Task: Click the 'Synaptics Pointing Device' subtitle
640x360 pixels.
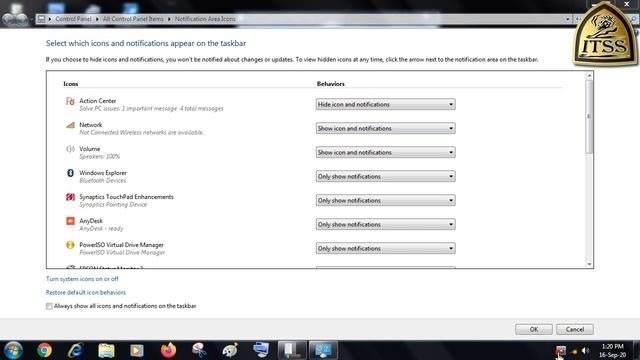Action: pyautogui.click(x=113, y=204)
